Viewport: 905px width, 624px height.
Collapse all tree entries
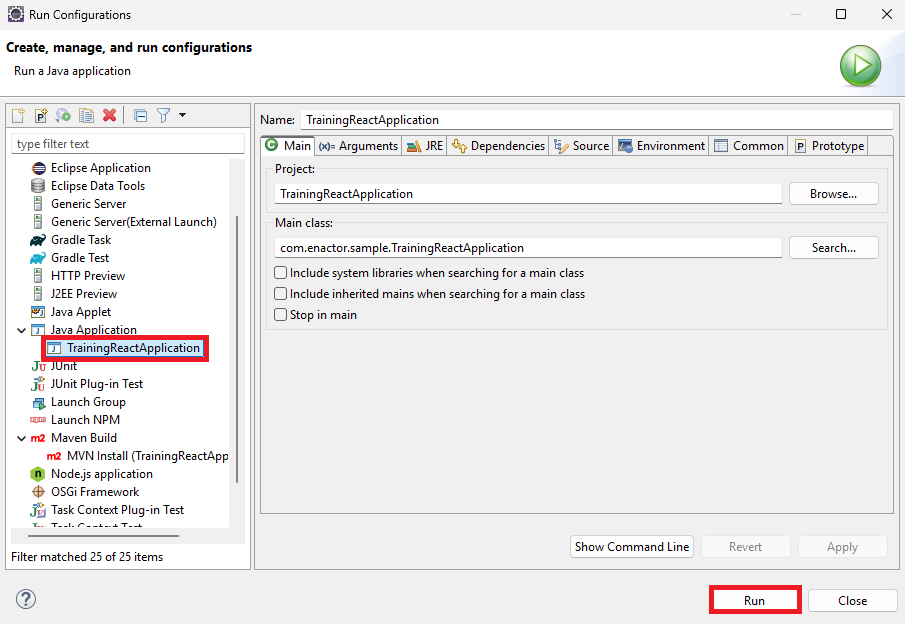[140, 115]
